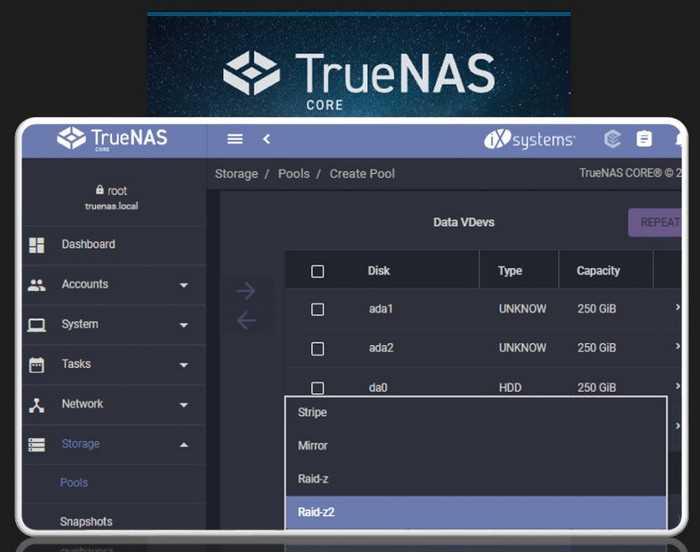
Task: Click the System laptop icon
Action: 37,325
